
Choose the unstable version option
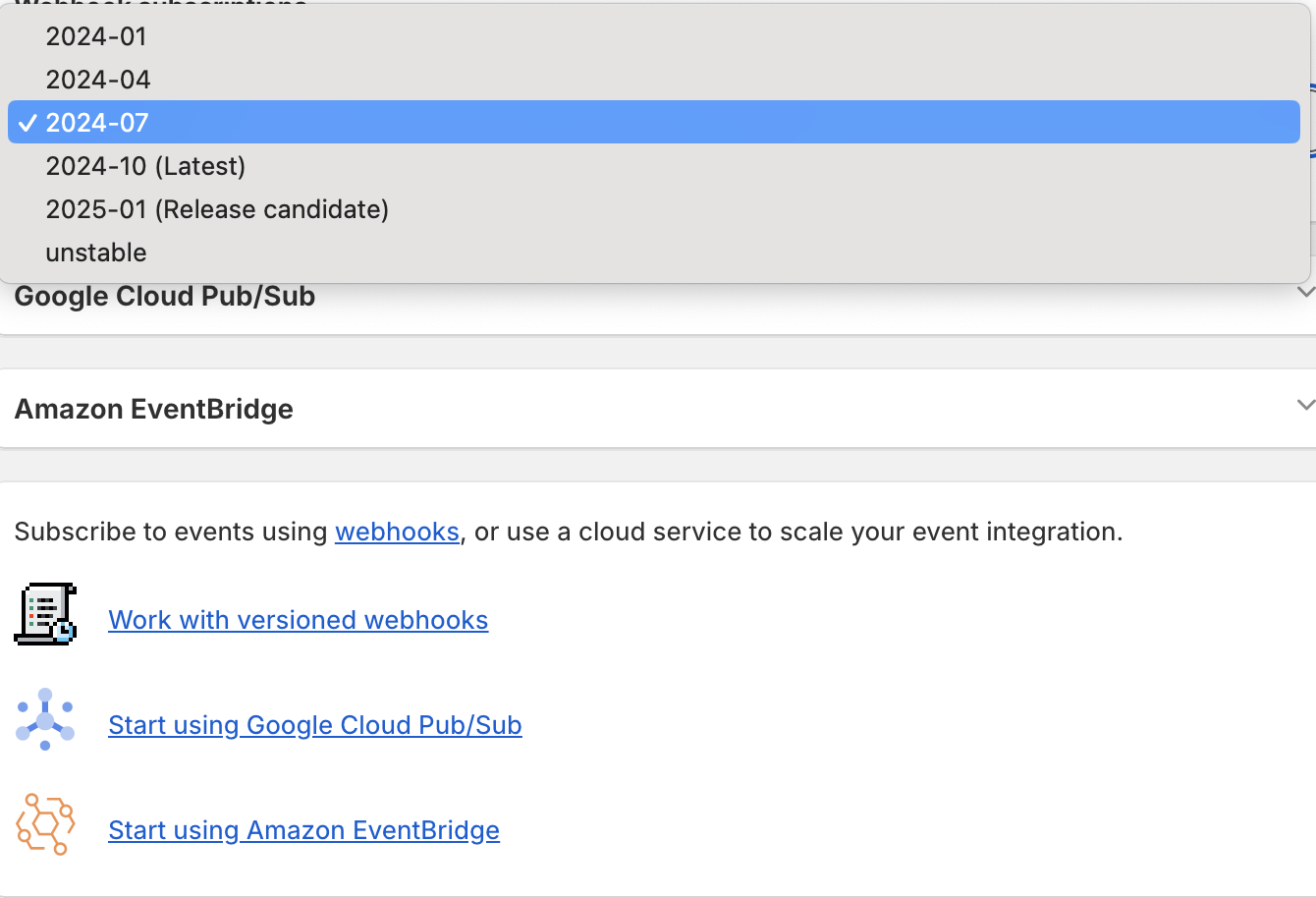tap(654, 253)
